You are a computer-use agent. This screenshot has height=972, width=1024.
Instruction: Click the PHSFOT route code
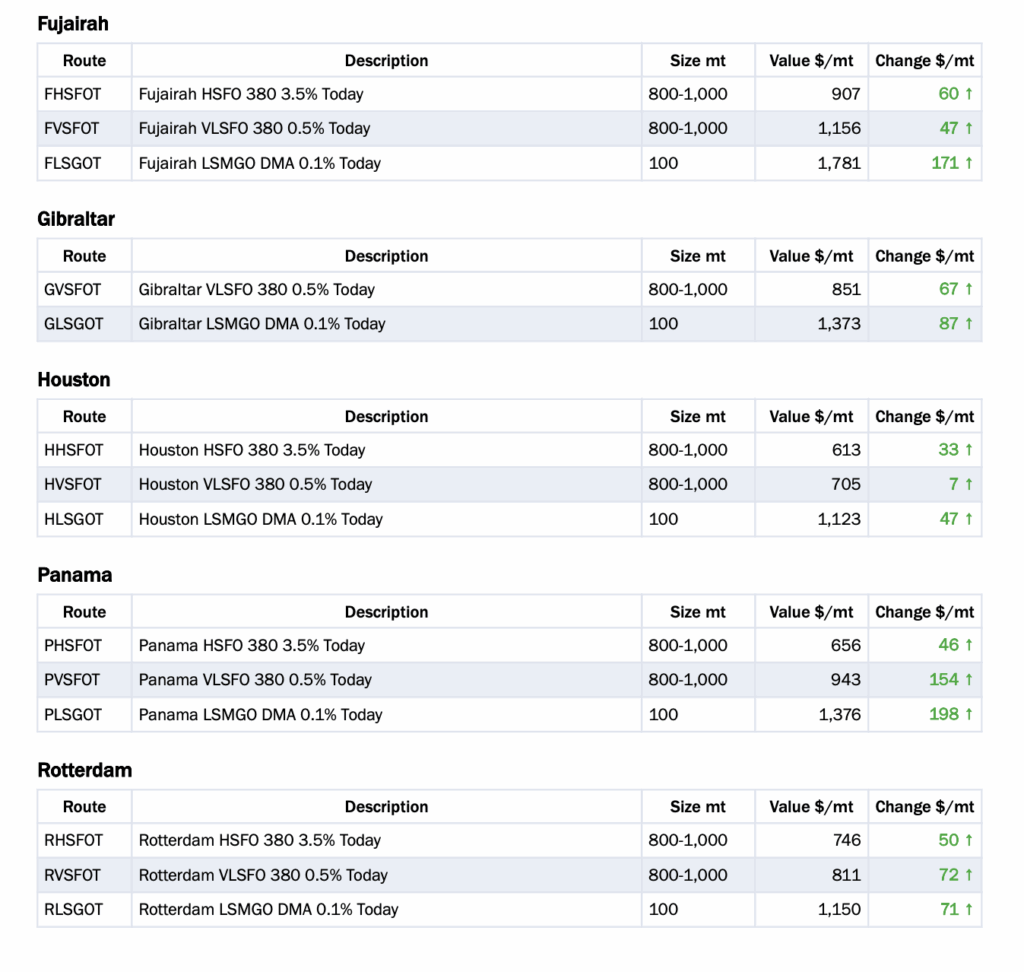click(x=72, y=645)
